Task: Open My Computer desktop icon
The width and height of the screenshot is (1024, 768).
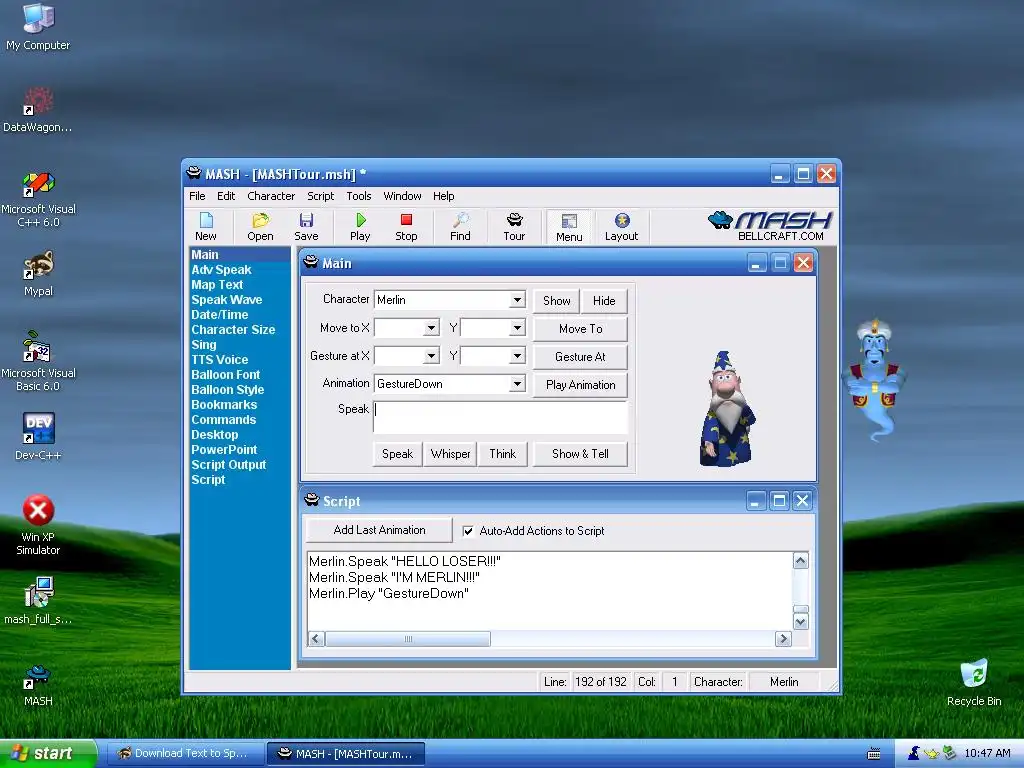Action: (x=38, y=27)
